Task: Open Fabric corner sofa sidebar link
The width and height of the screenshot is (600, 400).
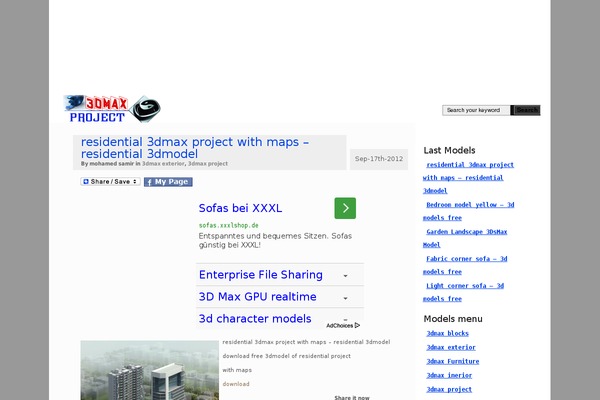Action: 465,265
